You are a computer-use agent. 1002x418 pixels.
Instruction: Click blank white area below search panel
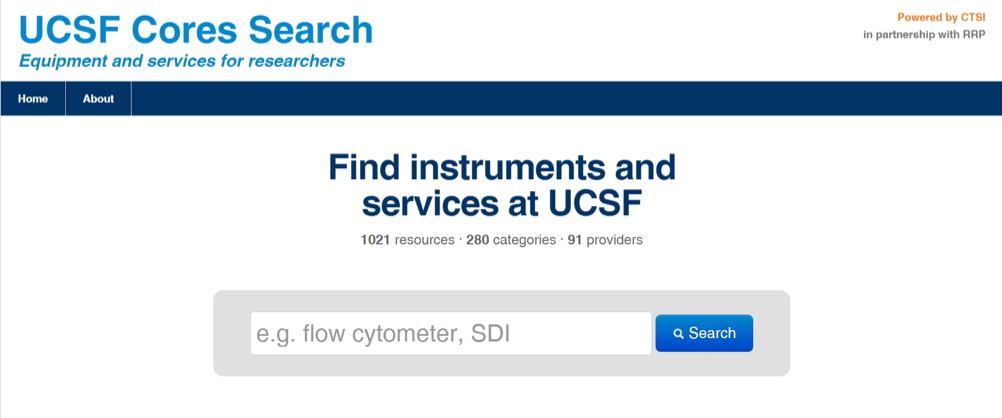[502, 398]
